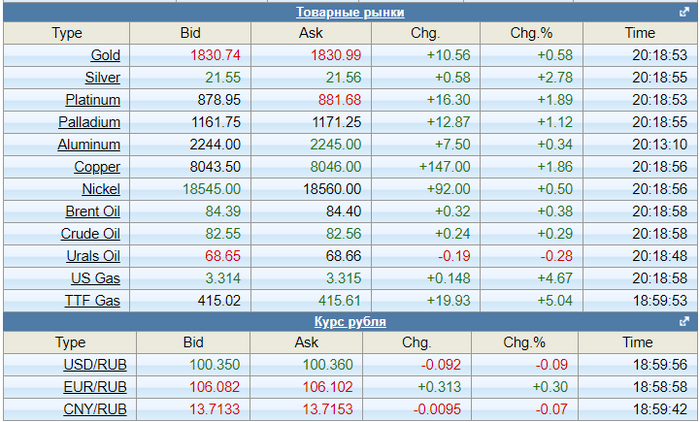Open the Gold commodity link
The width and height of the screenshot is (700, 422).
[105, 56]
